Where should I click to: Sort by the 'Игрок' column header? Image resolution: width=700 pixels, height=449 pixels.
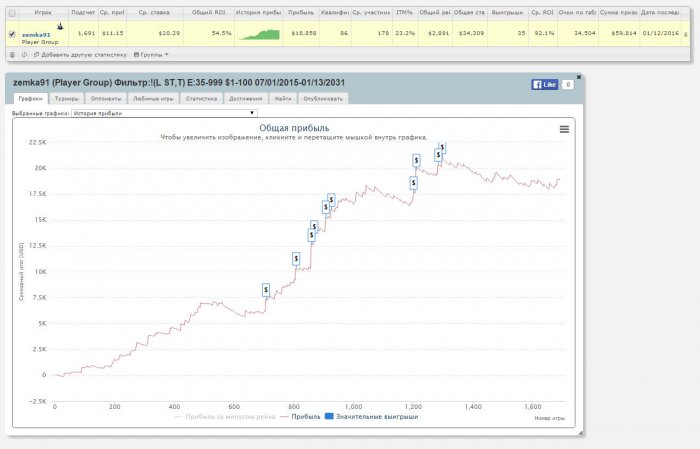pyautogui.click(x=43, y=13)
